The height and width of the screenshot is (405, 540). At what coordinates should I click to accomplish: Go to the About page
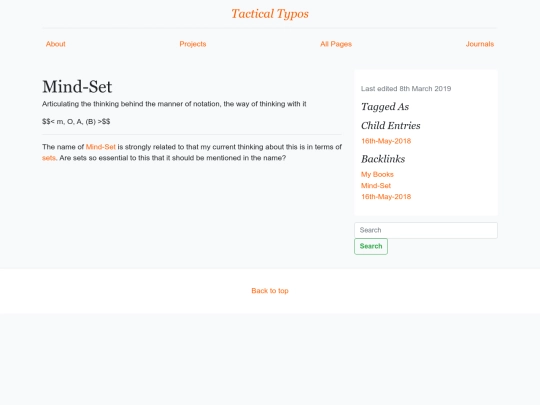point(55,44)
